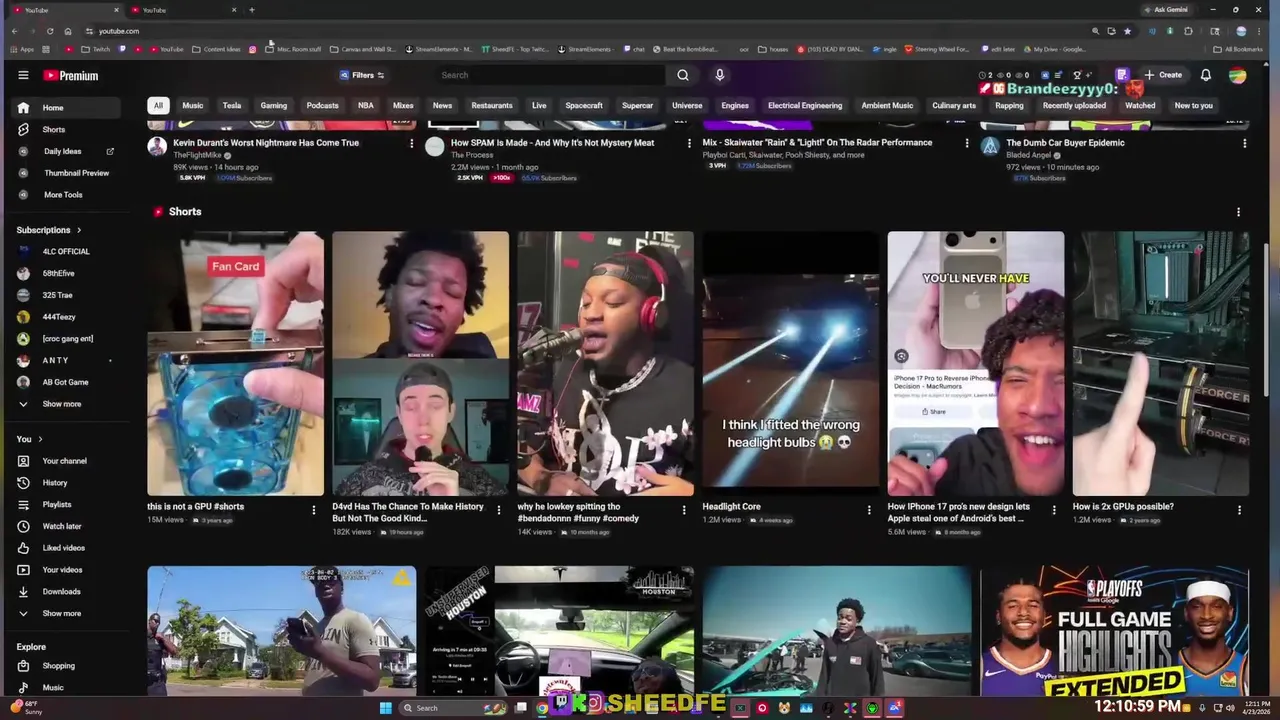Open the YouTube hamburger guide menu
The height and width of the screenshot is (720, 1280).
click(23, 75)
